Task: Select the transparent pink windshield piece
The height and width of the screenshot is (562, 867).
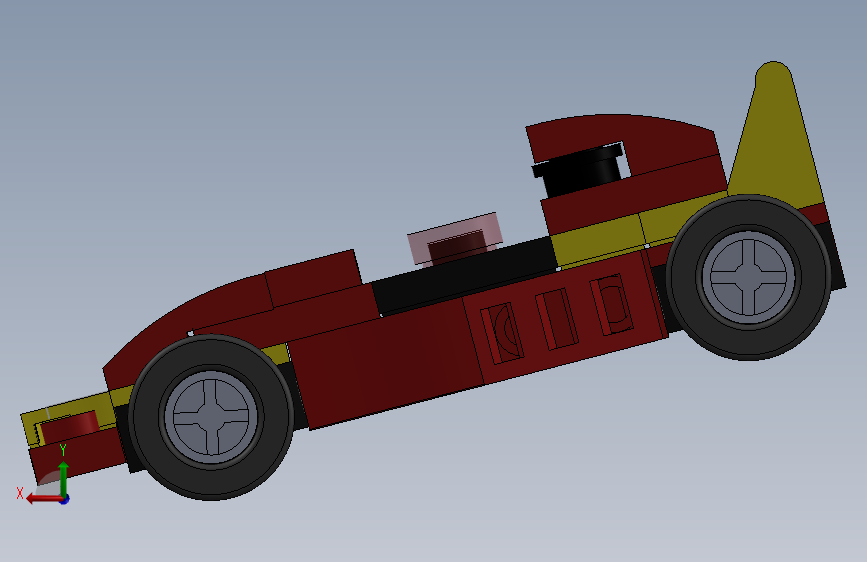Action: click(455, 238)
